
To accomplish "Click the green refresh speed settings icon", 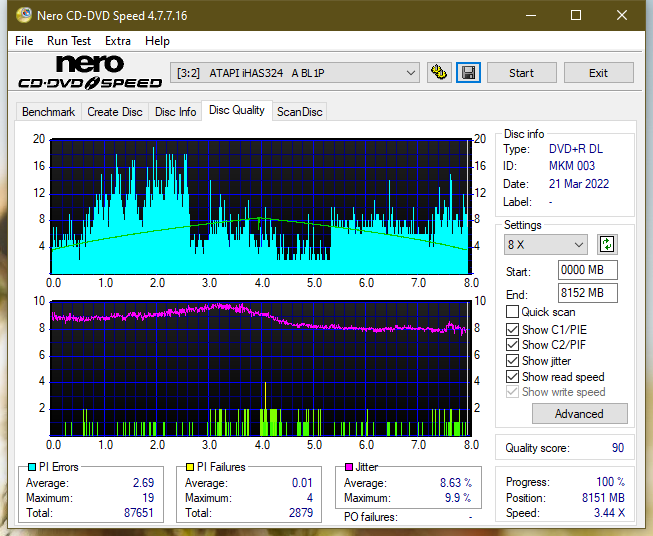I will point(607,244).
